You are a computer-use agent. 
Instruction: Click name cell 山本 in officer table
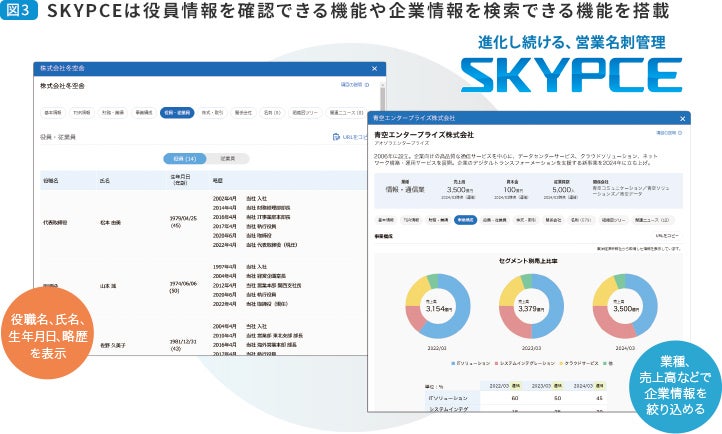(x=108, y=286)
